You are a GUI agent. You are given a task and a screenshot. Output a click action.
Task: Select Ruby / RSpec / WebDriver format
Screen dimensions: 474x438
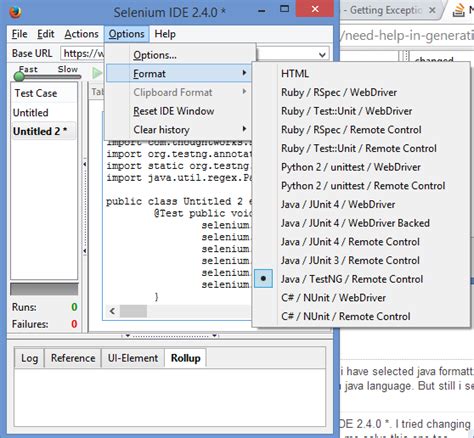tap(361, 92)
